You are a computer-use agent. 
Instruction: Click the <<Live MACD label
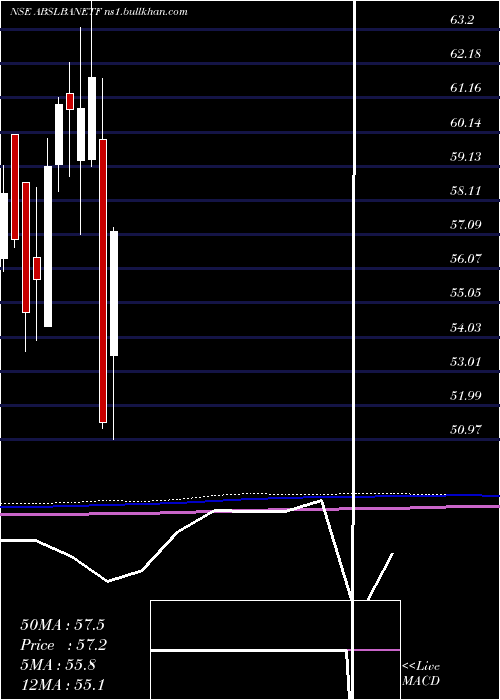[x=421, y=673]
